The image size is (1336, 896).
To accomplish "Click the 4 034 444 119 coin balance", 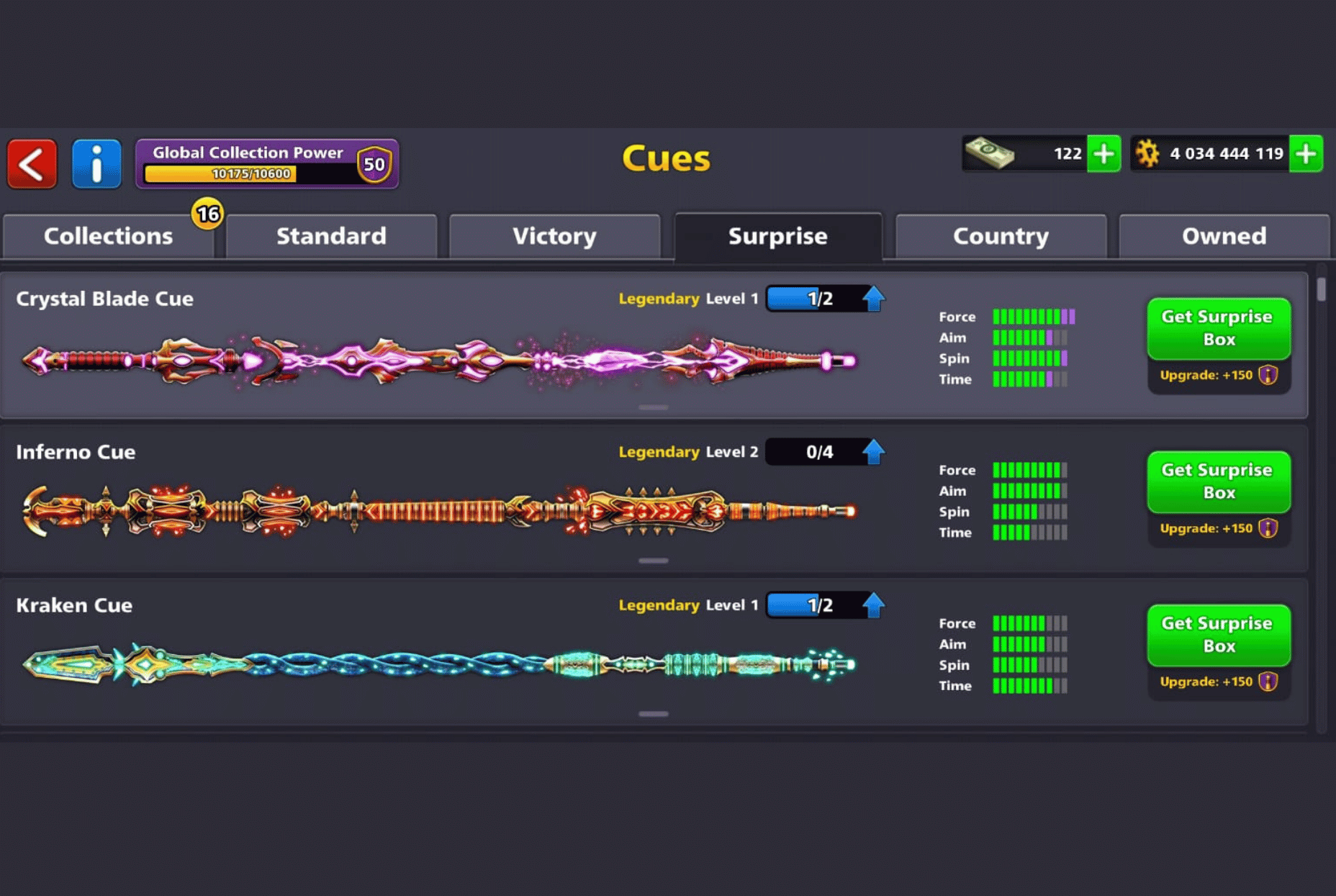I will click(x=1227, y=153).
